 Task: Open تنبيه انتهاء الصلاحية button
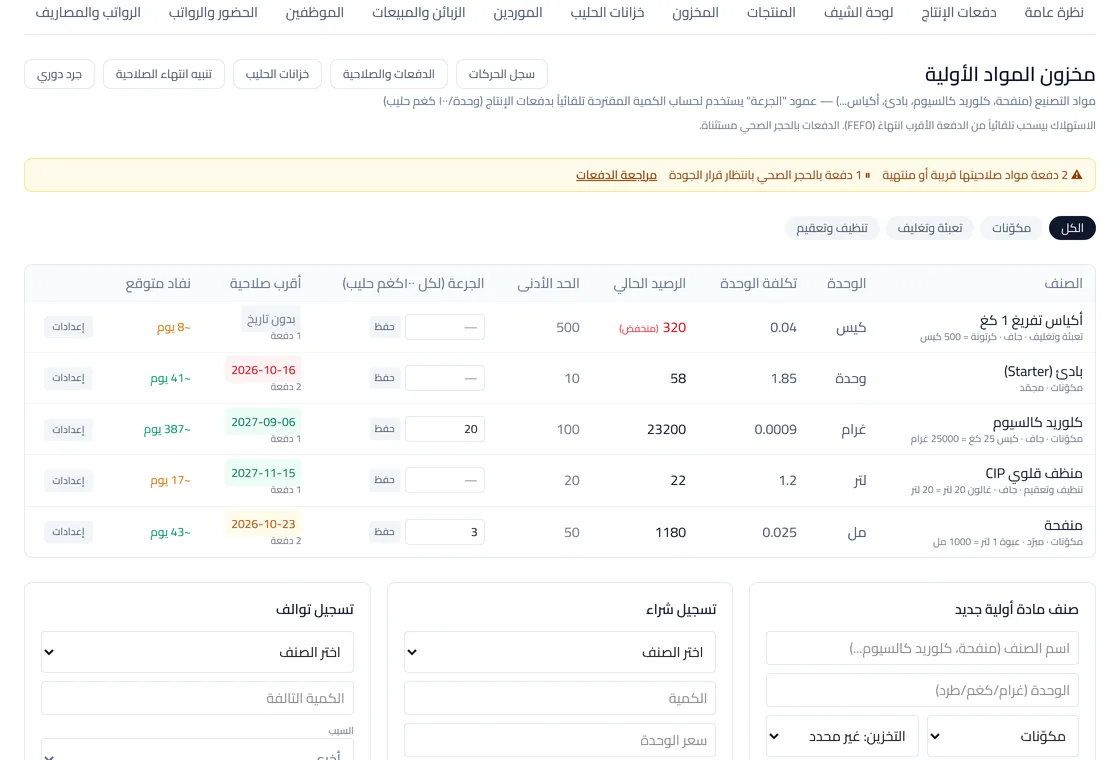[x=164, y=74]
